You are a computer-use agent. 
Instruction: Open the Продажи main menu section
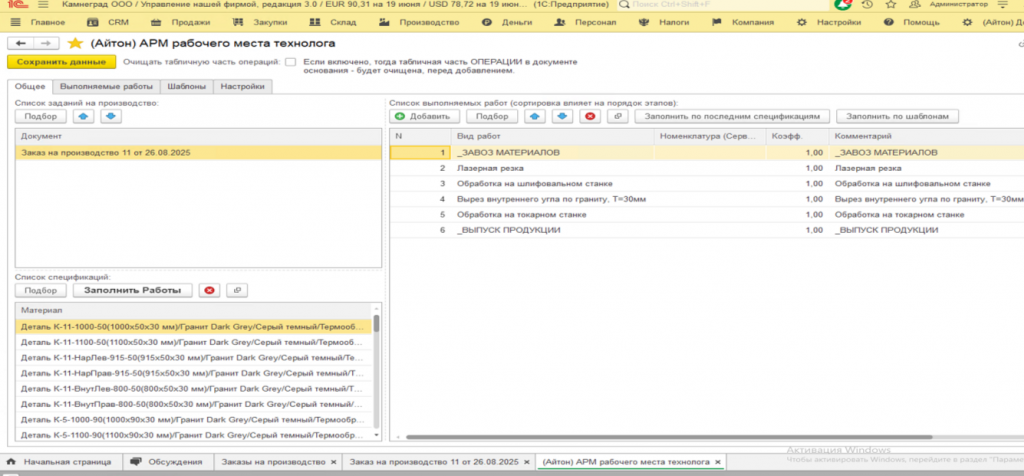point(190,21)
